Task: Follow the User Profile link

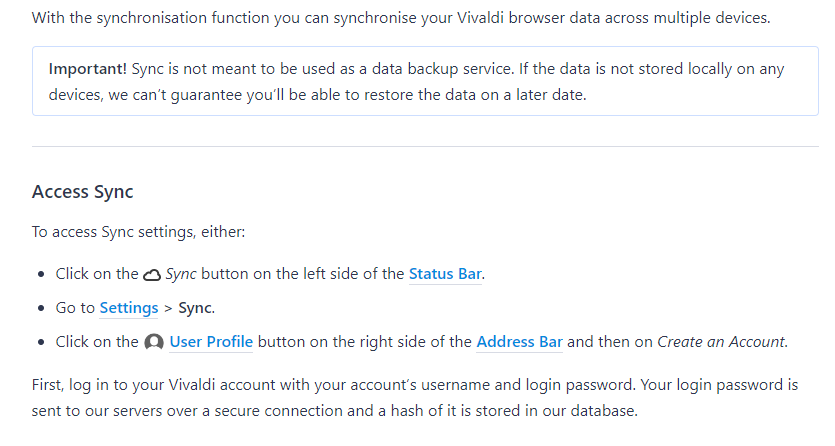Action: 211,342
